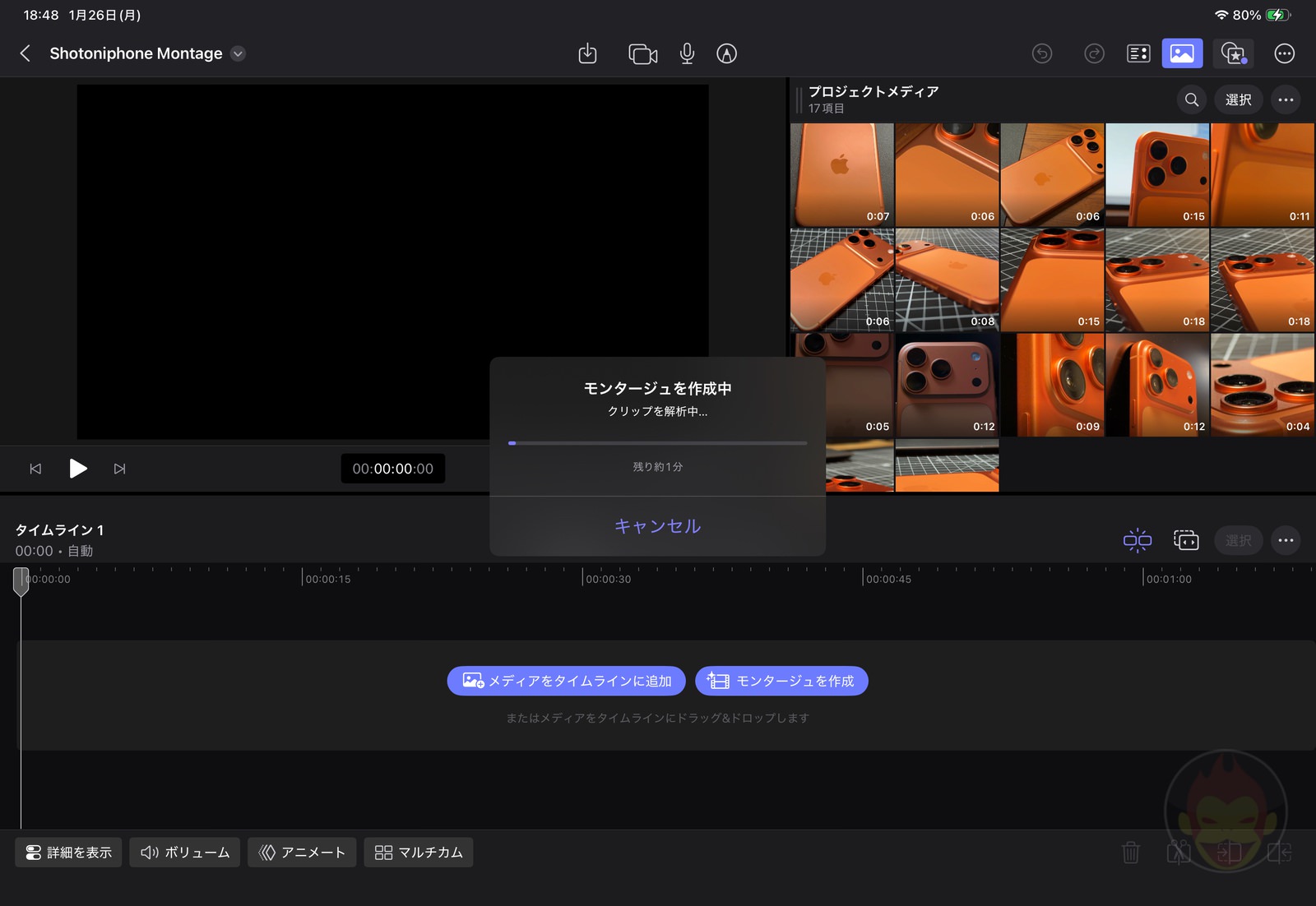Start recording with the camera icon
1316x906 pixels.
pos(642,53)
